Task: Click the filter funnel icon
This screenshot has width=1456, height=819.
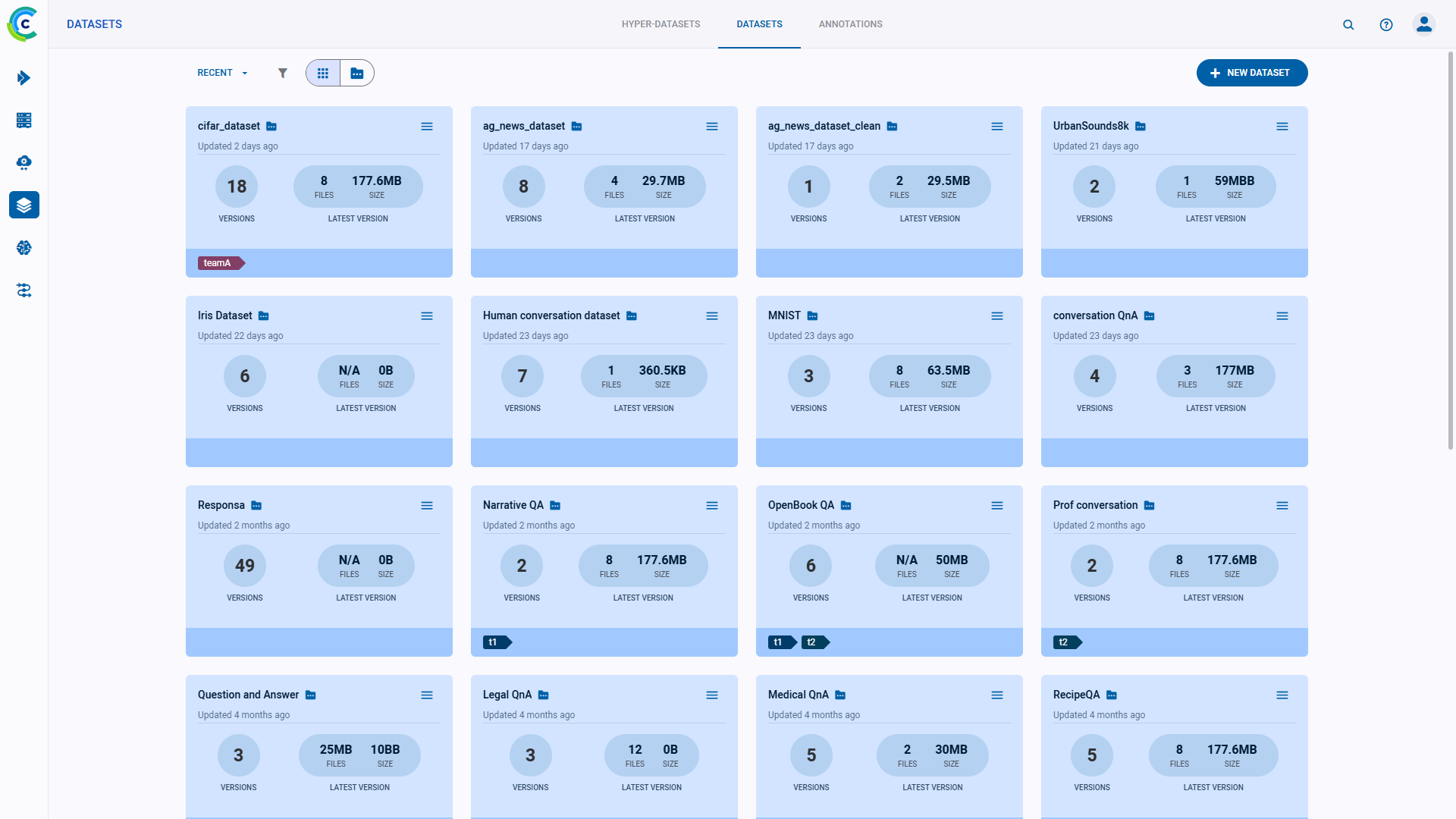Action: pyautogui.click(x=283, y=73)
